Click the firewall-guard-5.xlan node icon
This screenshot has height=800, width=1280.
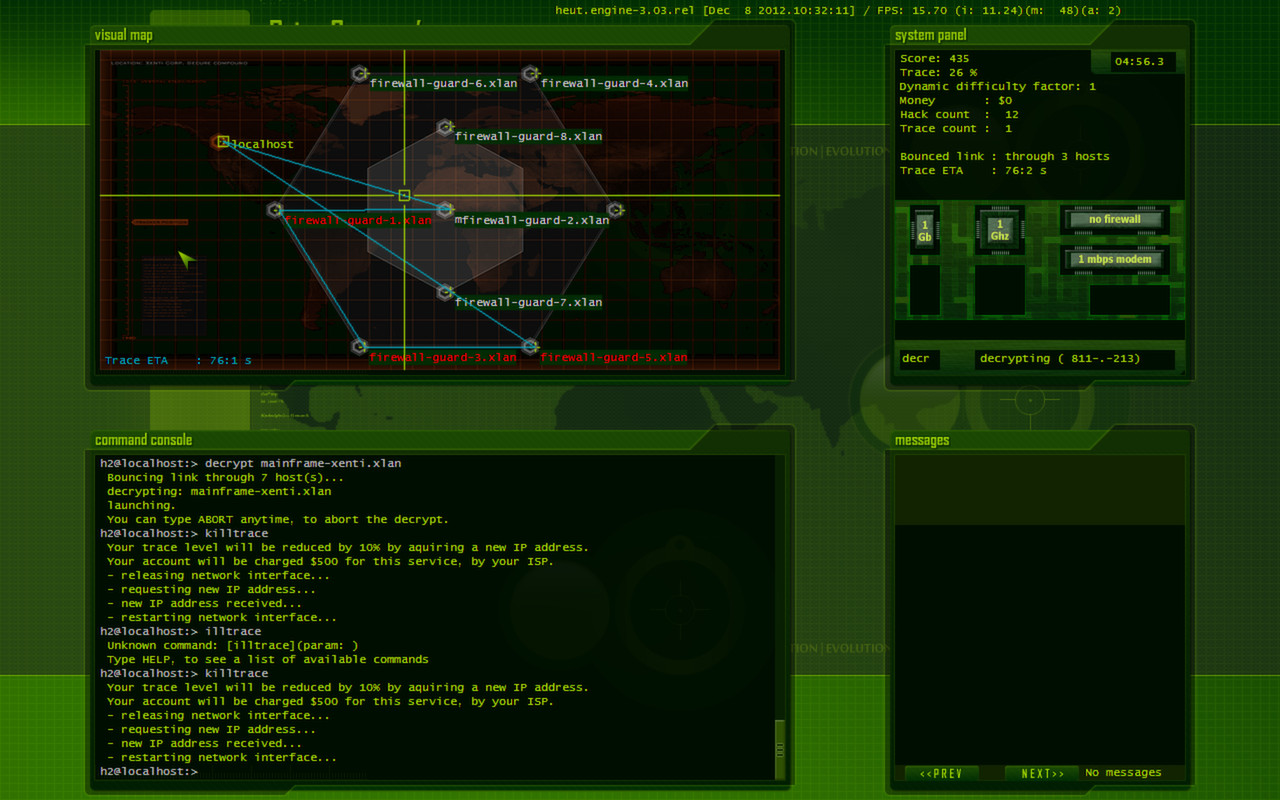[529, 347]
